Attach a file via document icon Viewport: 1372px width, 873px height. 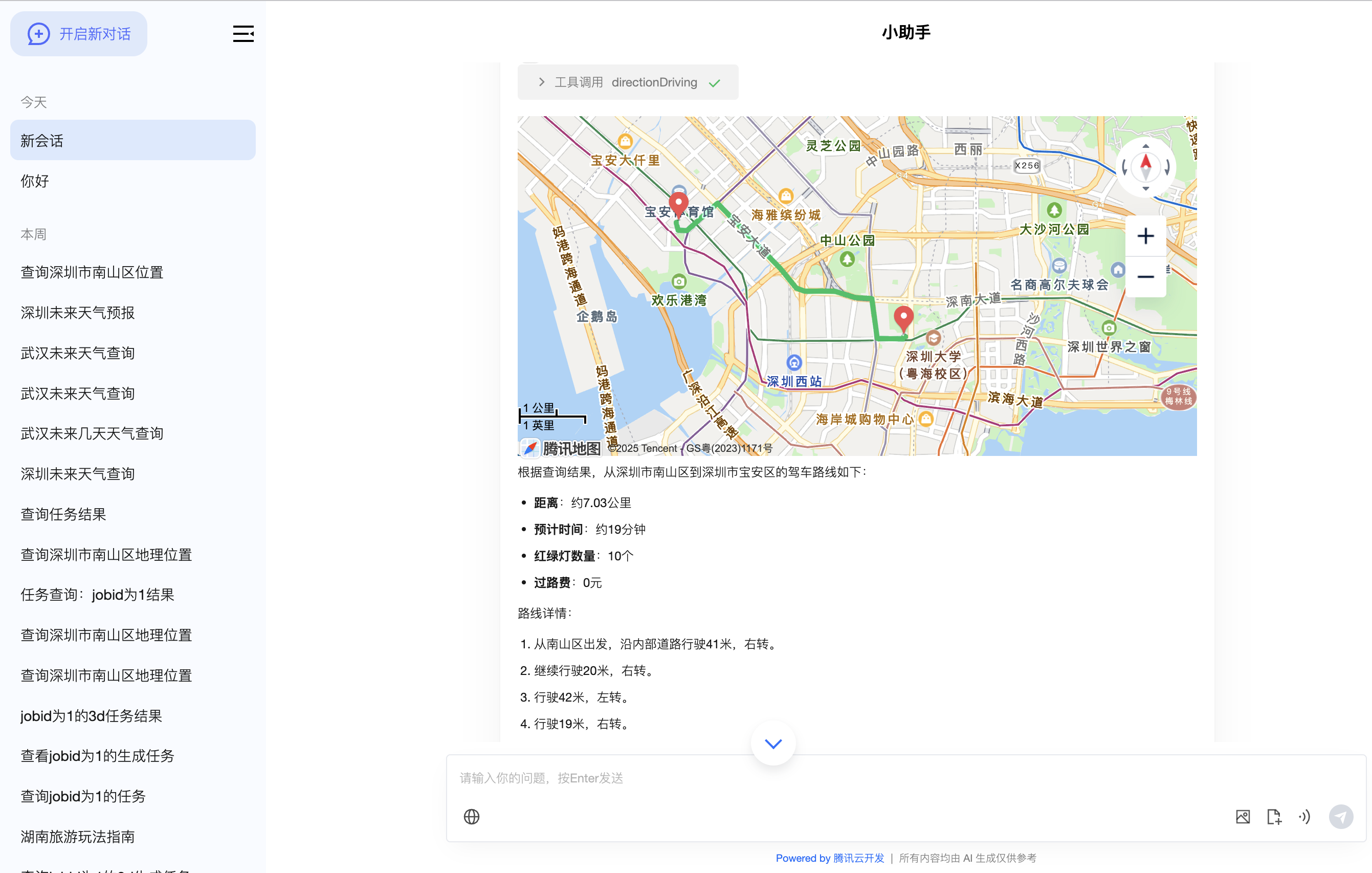(1274, 817)
